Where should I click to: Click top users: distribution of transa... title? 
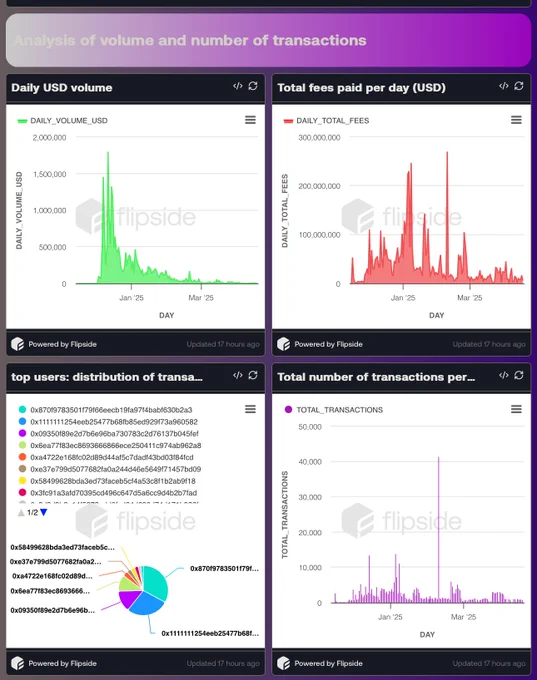107,377
